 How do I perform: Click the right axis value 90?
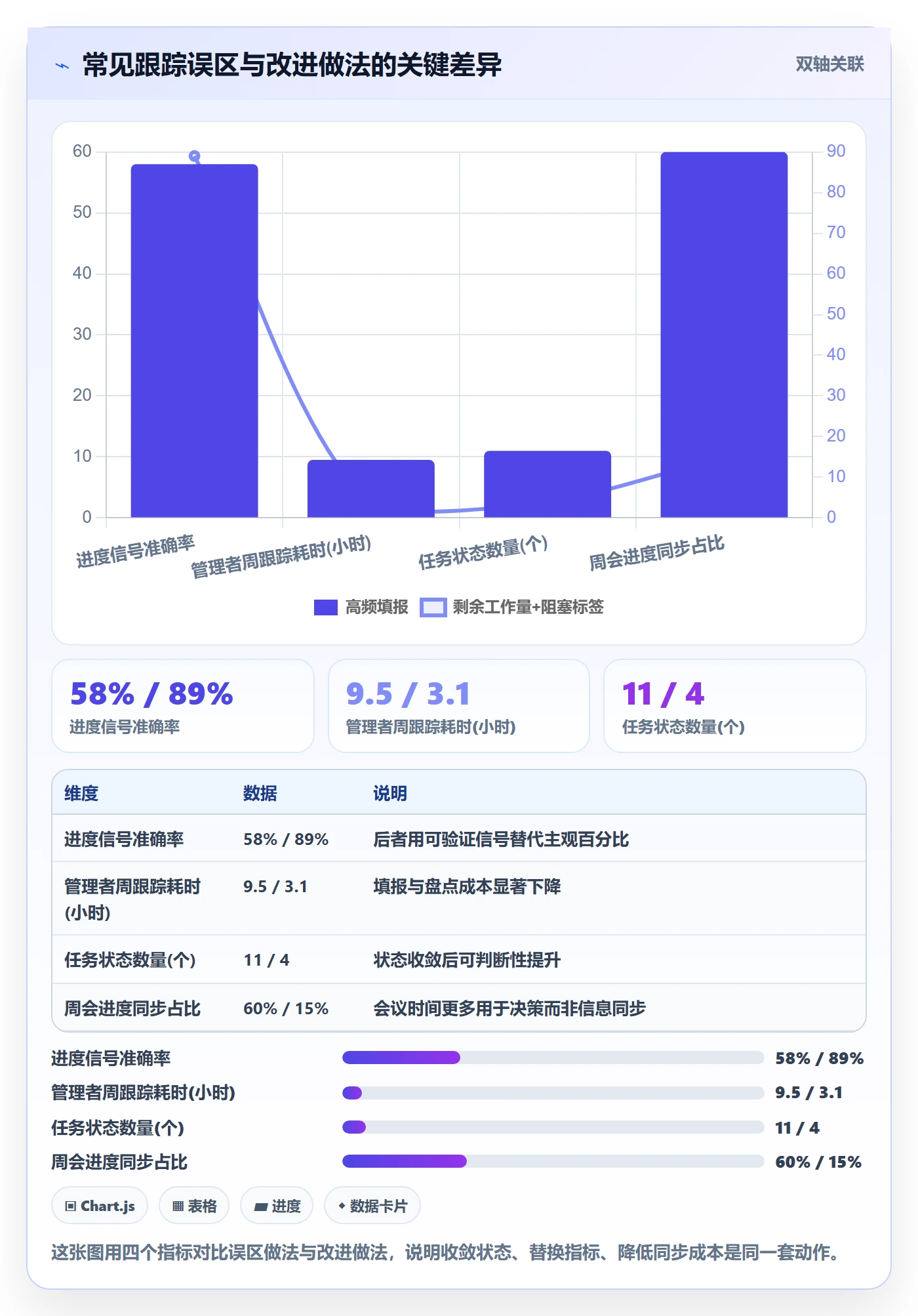pos(836,151)
